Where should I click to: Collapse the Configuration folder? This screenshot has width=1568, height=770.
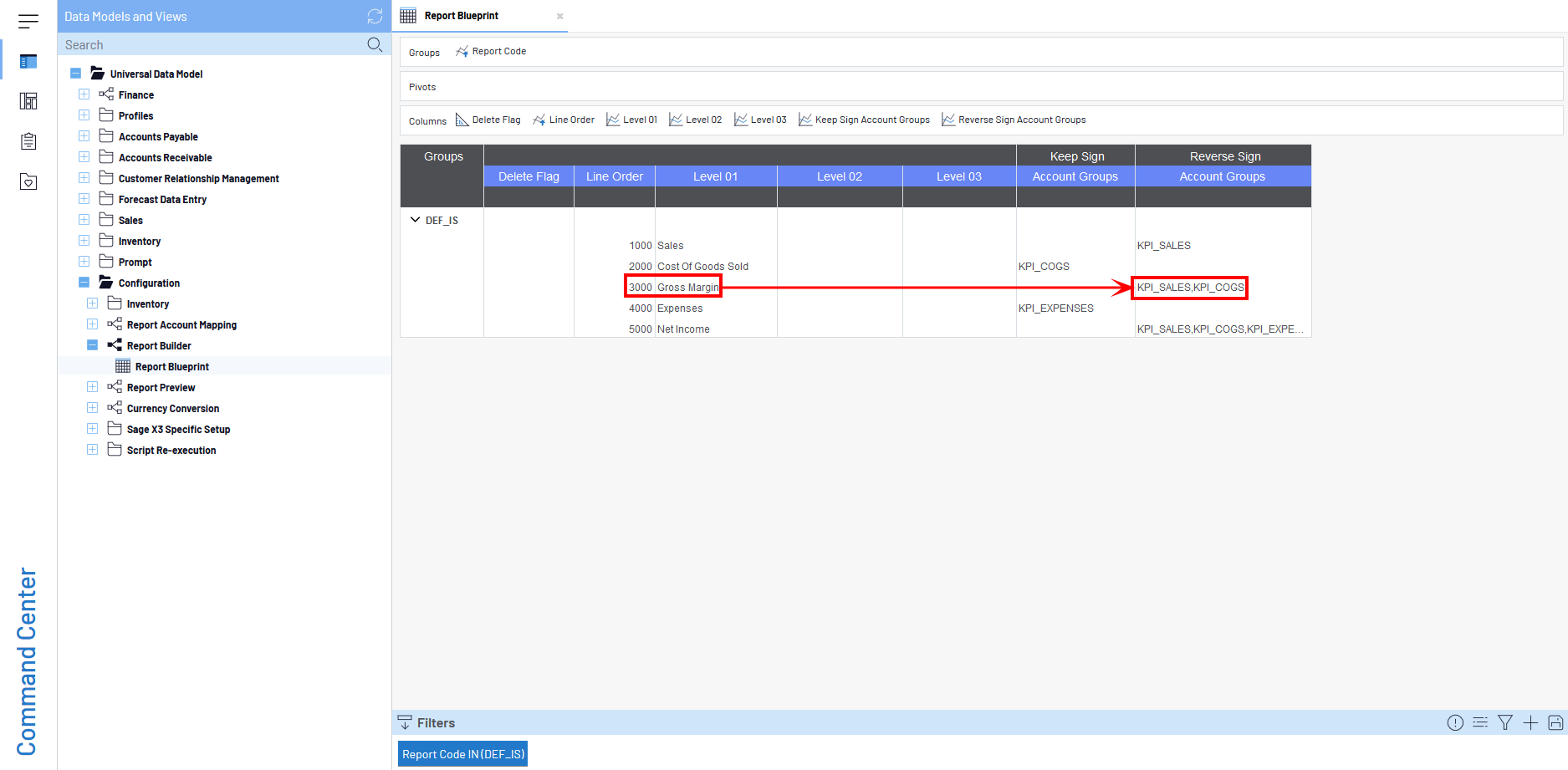84,283
